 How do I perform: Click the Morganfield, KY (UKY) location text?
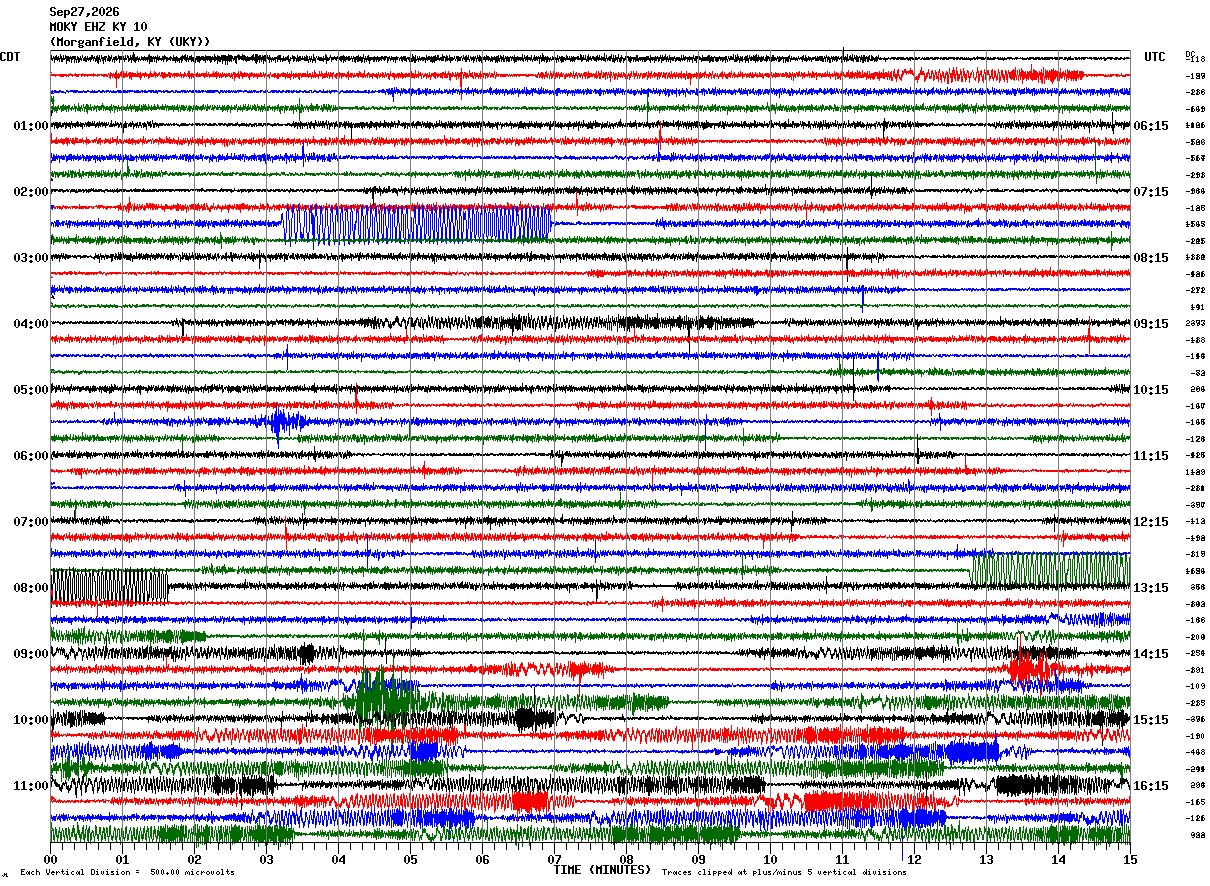(130, 42)
